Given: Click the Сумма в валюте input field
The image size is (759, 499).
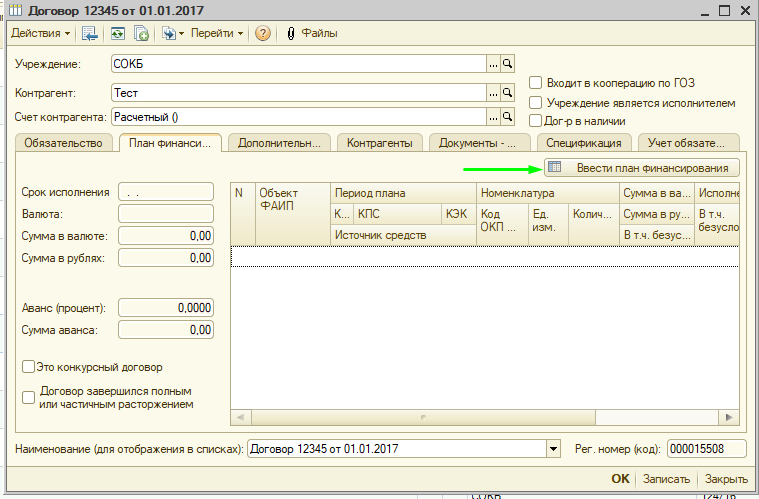Looking at the screenshot, I should pos(166,236).
